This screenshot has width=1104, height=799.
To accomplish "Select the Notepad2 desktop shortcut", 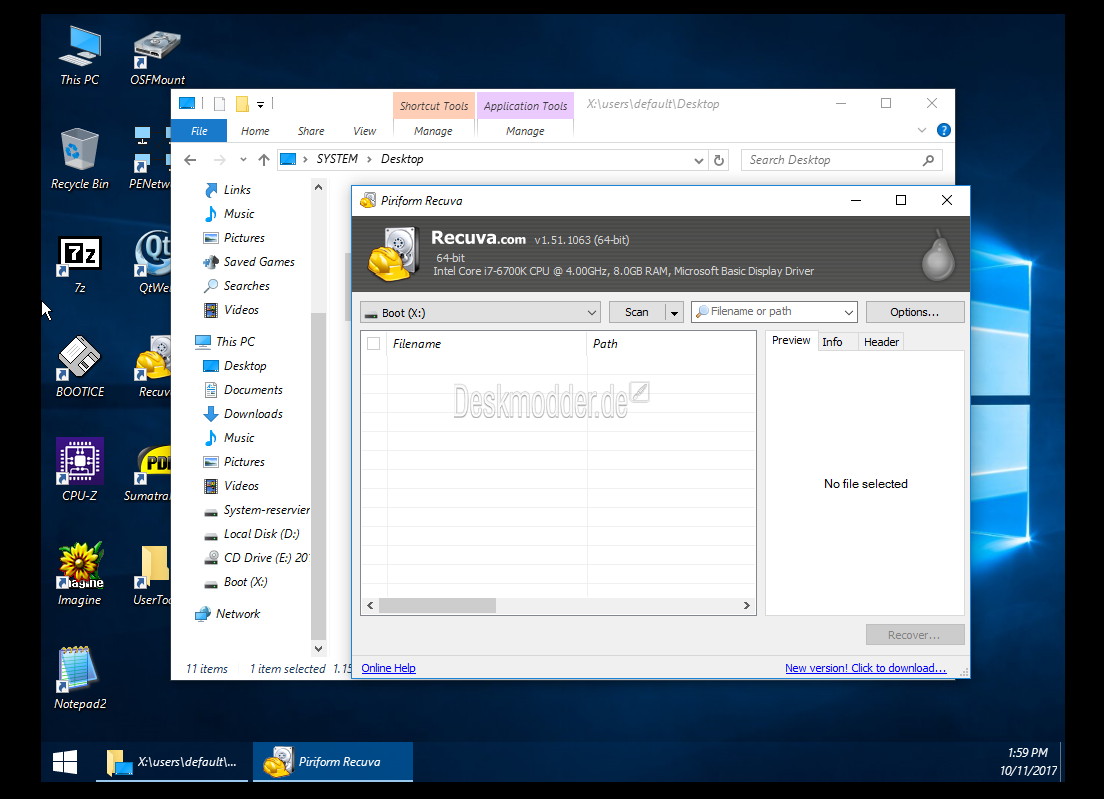I will 80,678.
